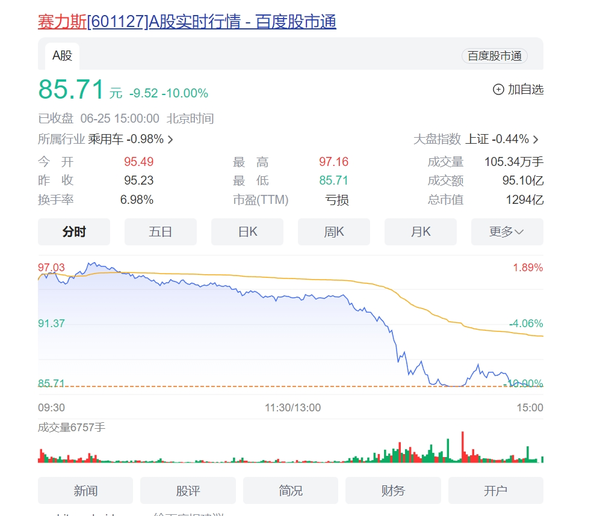The width and height of the screenshot is (600, 516).
Task: Click the 最高 value 97.16
Action: [x=334, y=162]
